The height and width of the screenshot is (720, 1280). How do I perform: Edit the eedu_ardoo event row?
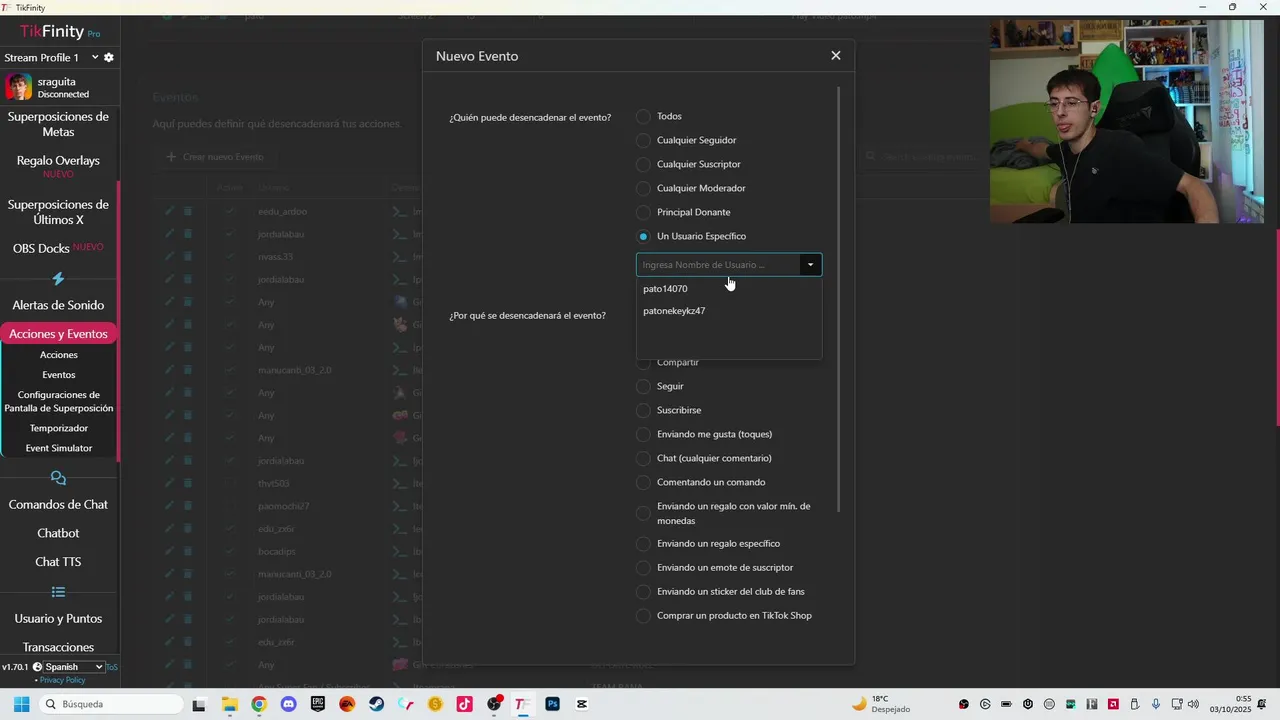(169, 211)
